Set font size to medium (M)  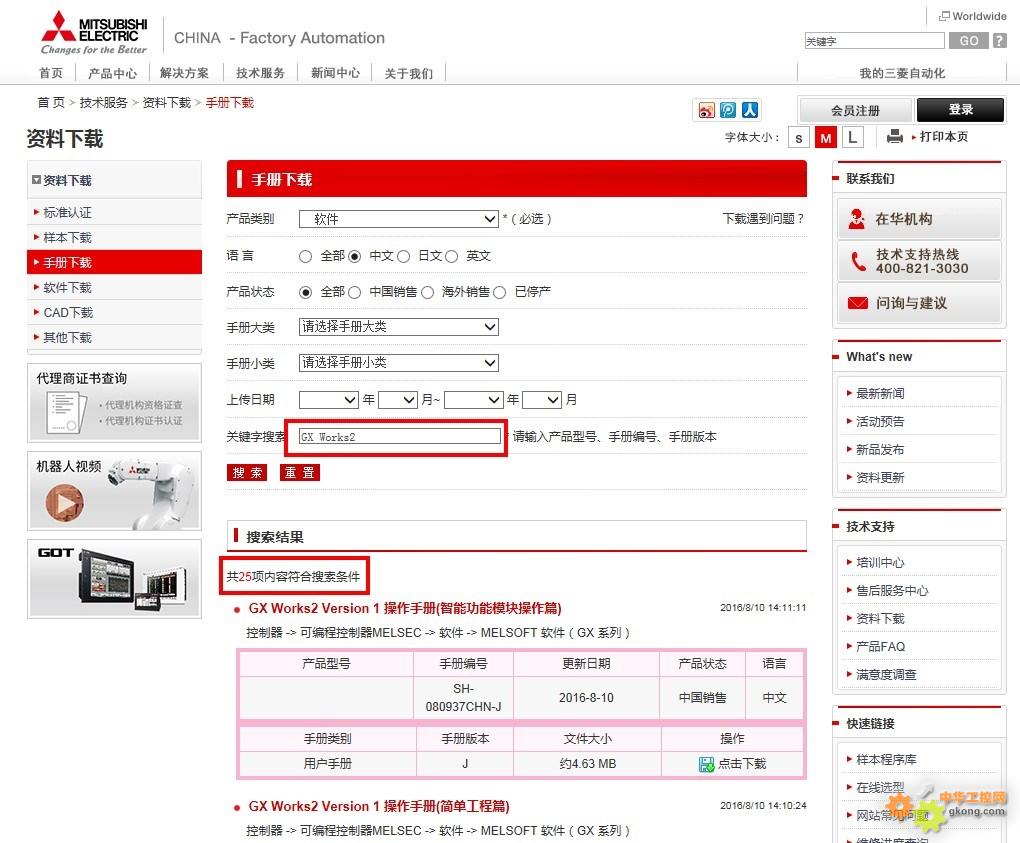(x=825, y=138)
